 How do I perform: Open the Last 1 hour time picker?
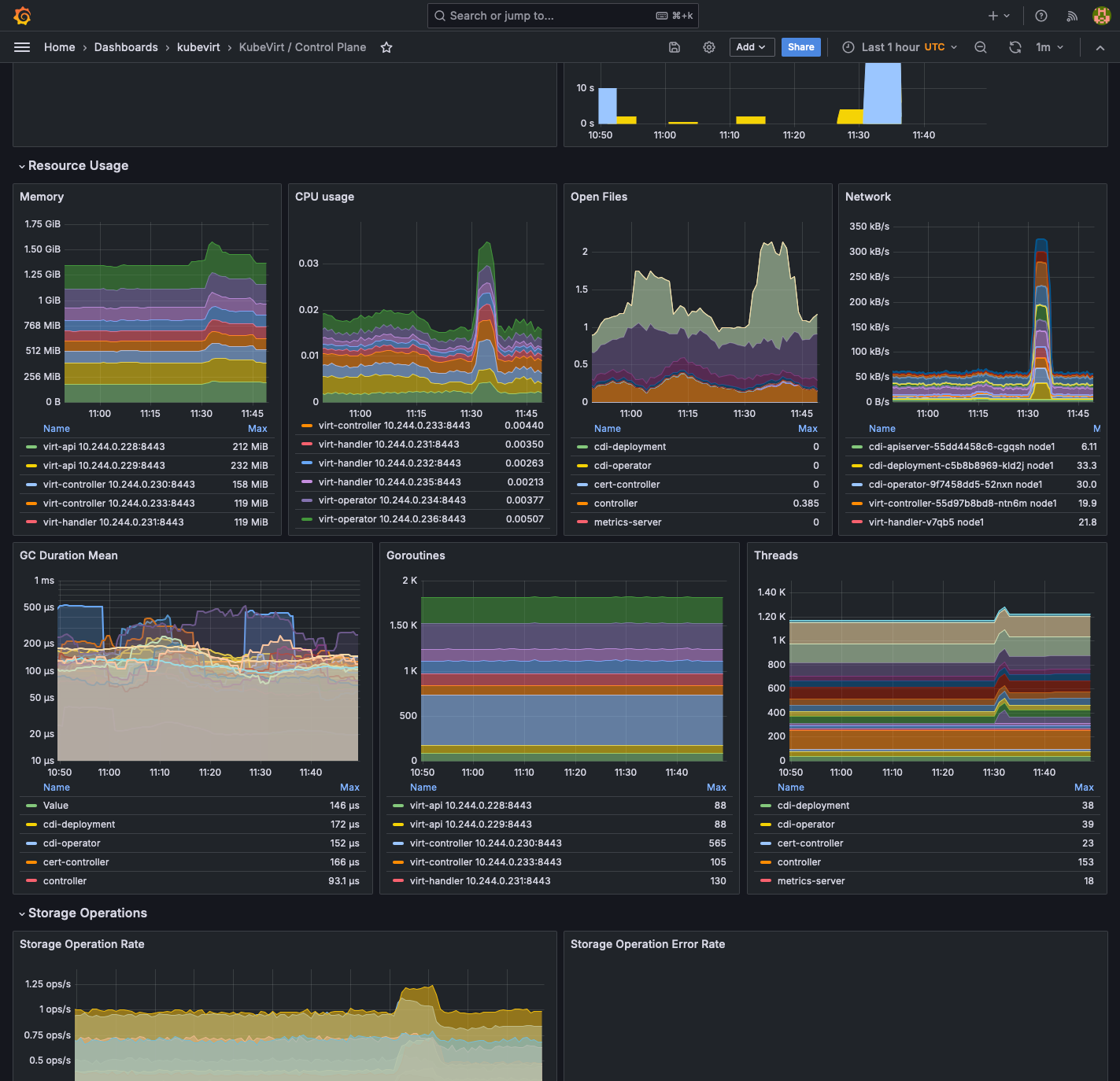[900, 47]
